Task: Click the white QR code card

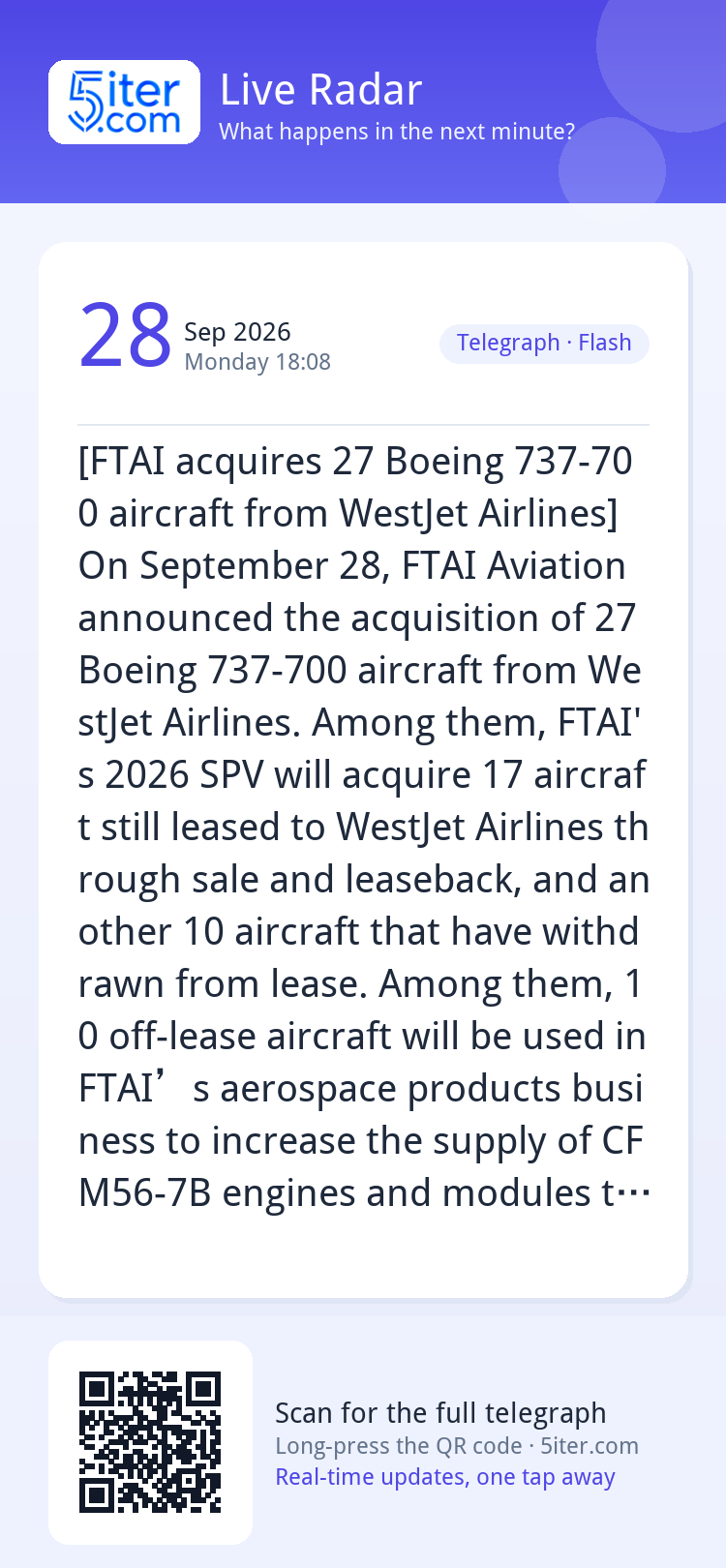Action: 150,1442
